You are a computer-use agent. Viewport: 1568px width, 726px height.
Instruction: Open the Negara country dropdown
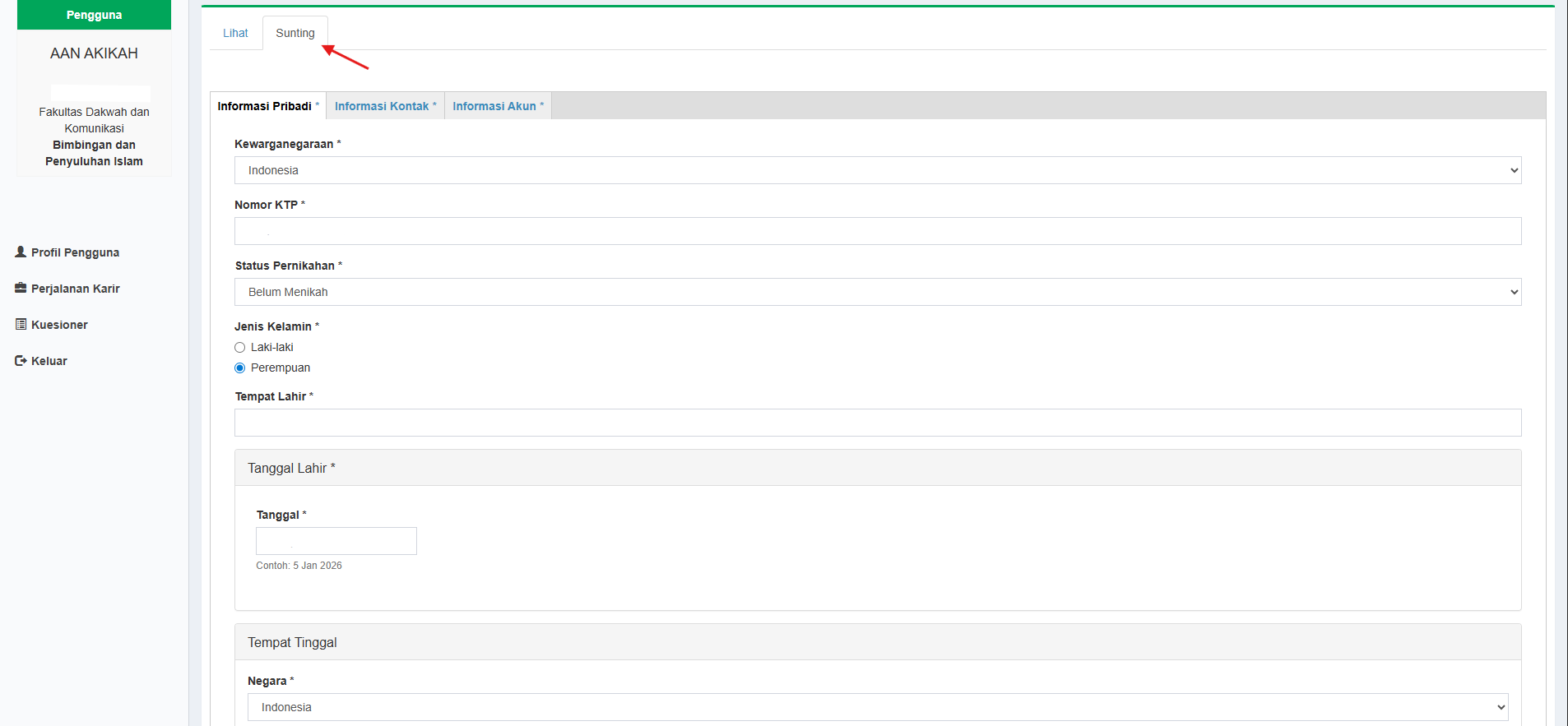point(877,707)
